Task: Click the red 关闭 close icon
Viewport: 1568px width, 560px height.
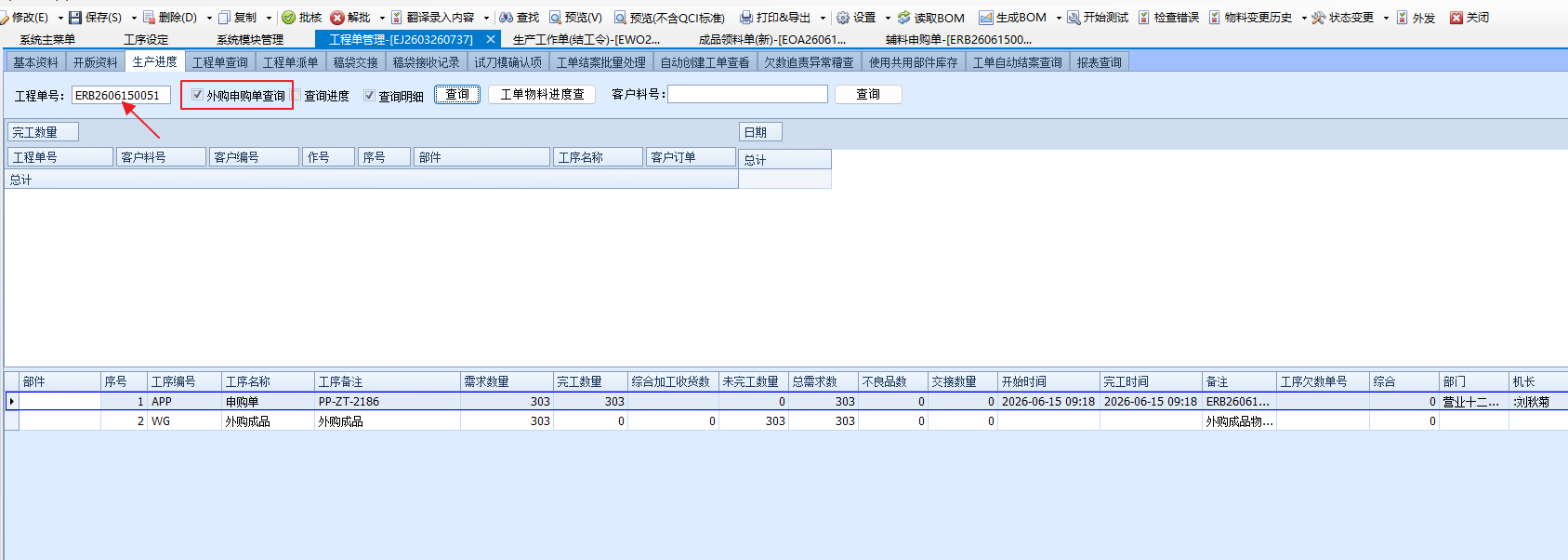Action: [x=1456, y=18]
